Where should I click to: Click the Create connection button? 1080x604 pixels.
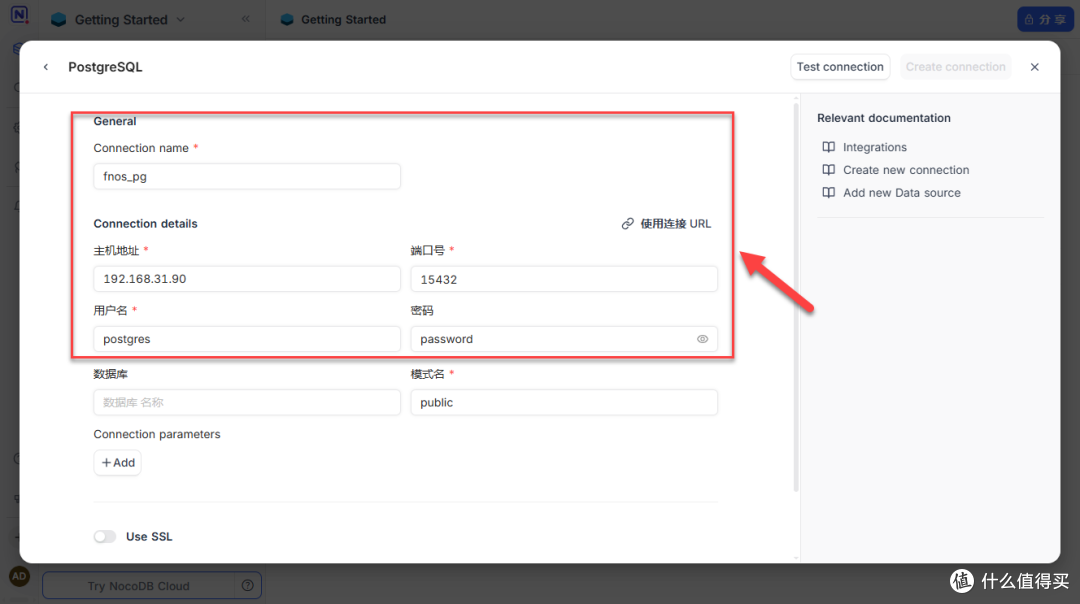click(x=955, y=67)
